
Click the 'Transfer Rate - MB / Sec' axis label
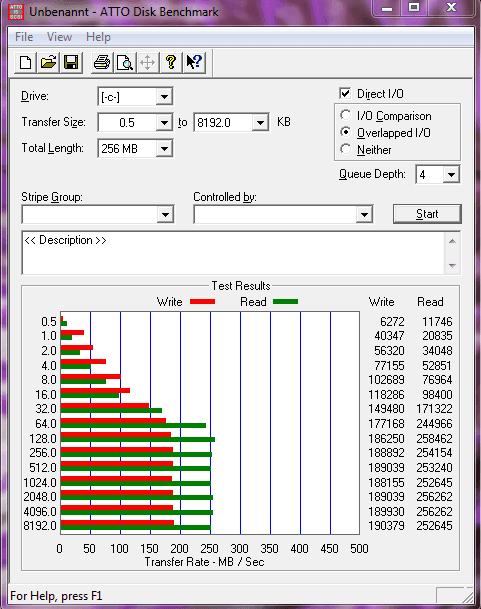[x=204, y=562]
